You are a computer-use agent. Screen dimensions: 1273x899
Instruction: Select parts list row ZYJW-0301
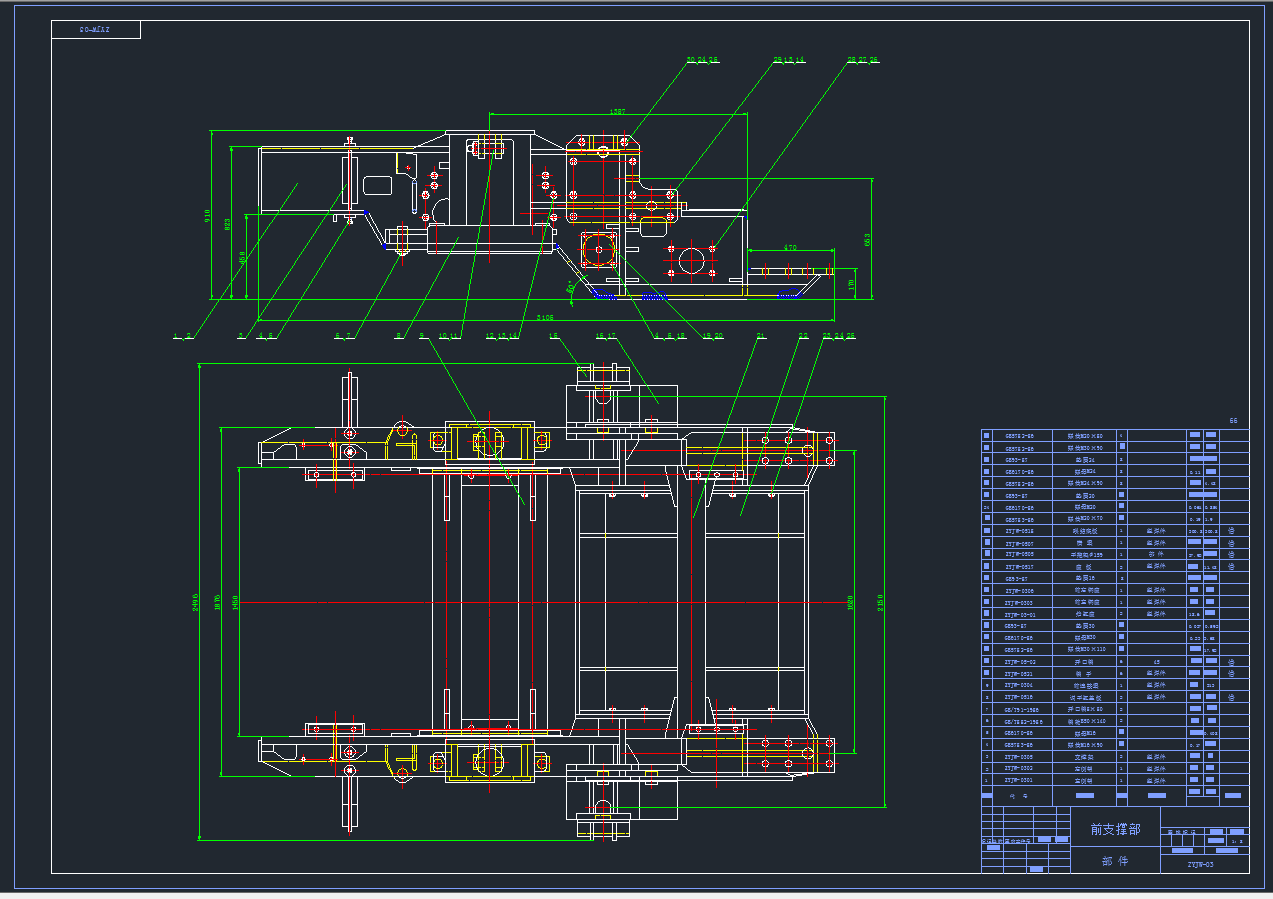1019,780
